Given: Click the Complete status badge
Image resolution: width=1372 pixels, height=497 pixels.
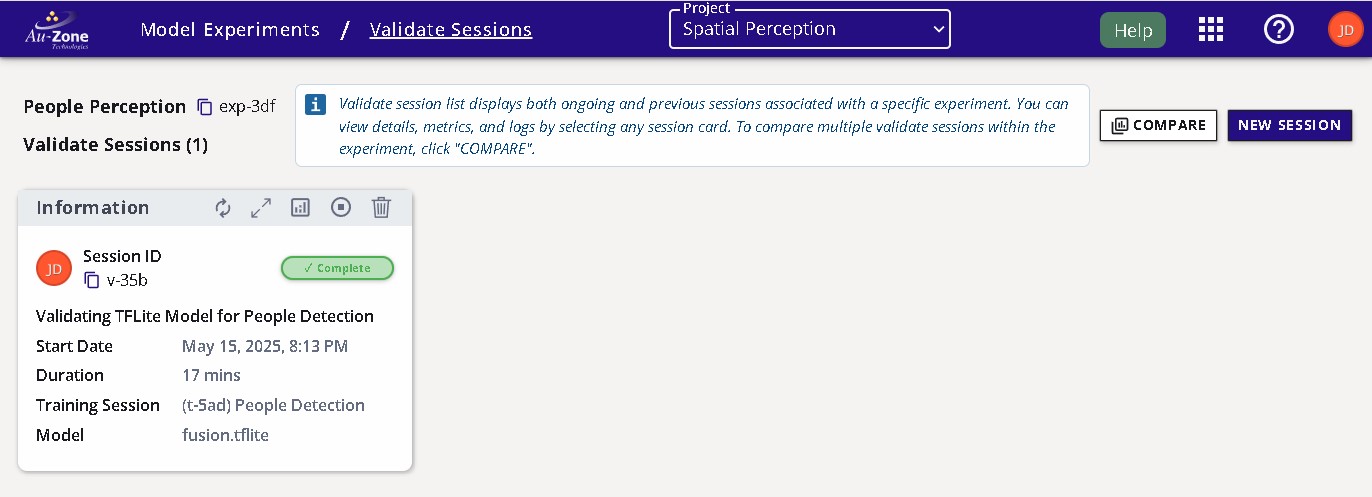Looking at the screenshot, I should pyautogui.click(x=337, y=268).
